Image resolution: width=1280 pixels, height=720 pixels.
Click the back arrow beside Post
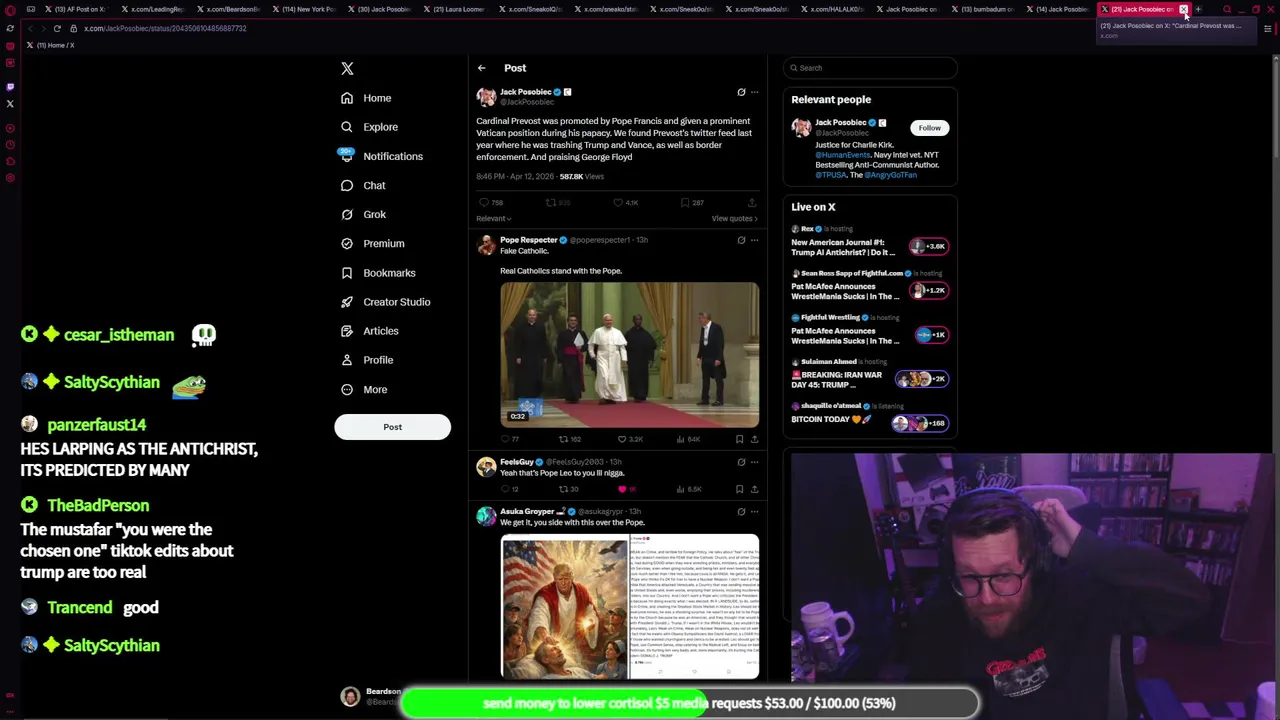coord(481,68)
